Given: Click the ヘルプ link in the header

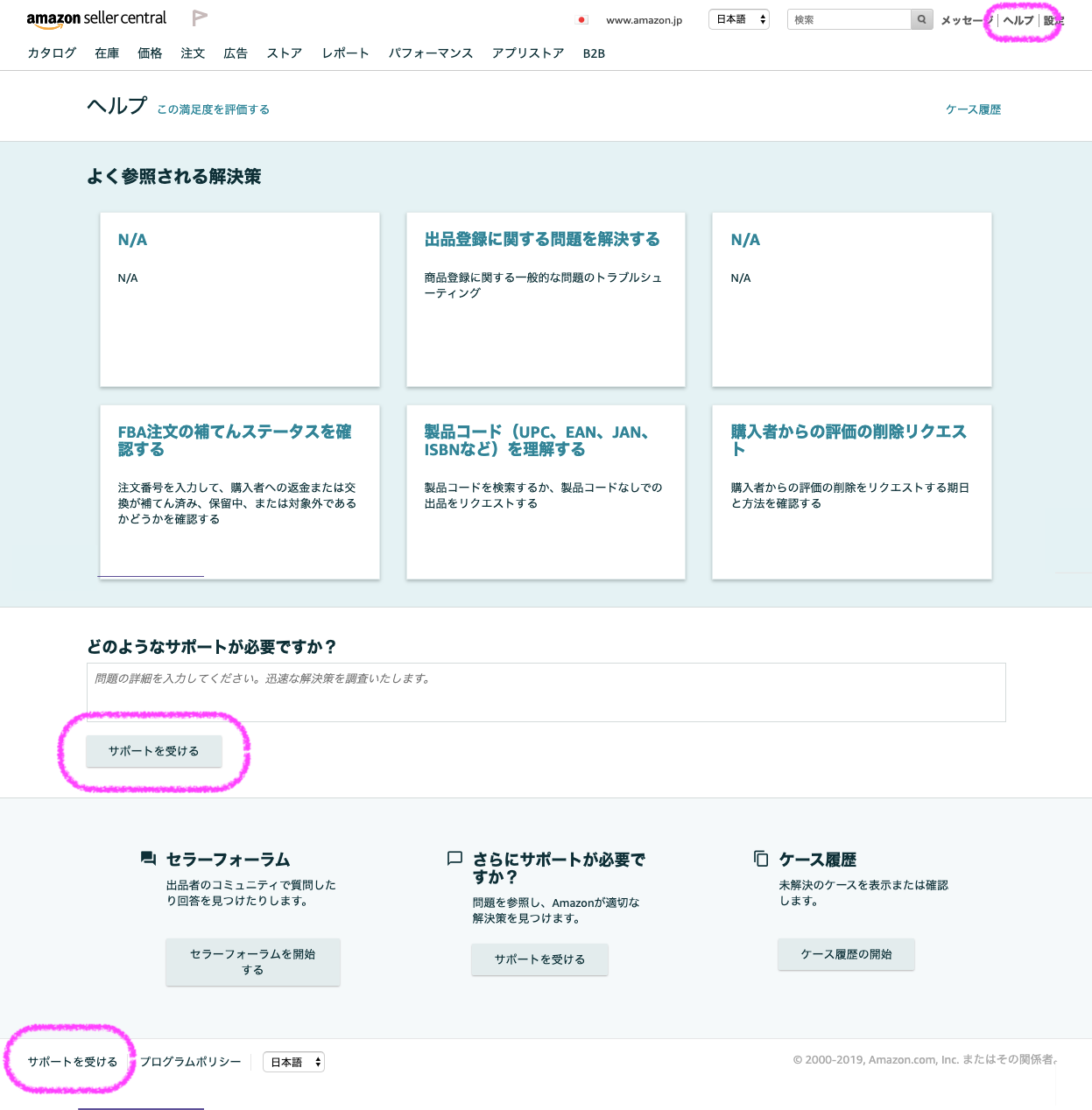Looking at the screenshot, I should [1018, 20].
